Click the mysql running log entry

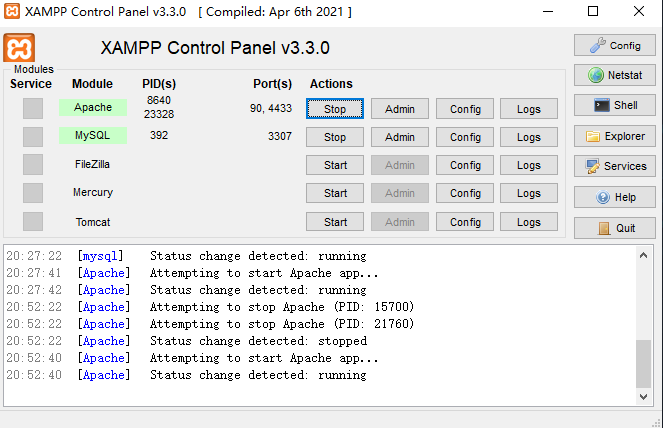pos(186,256)
